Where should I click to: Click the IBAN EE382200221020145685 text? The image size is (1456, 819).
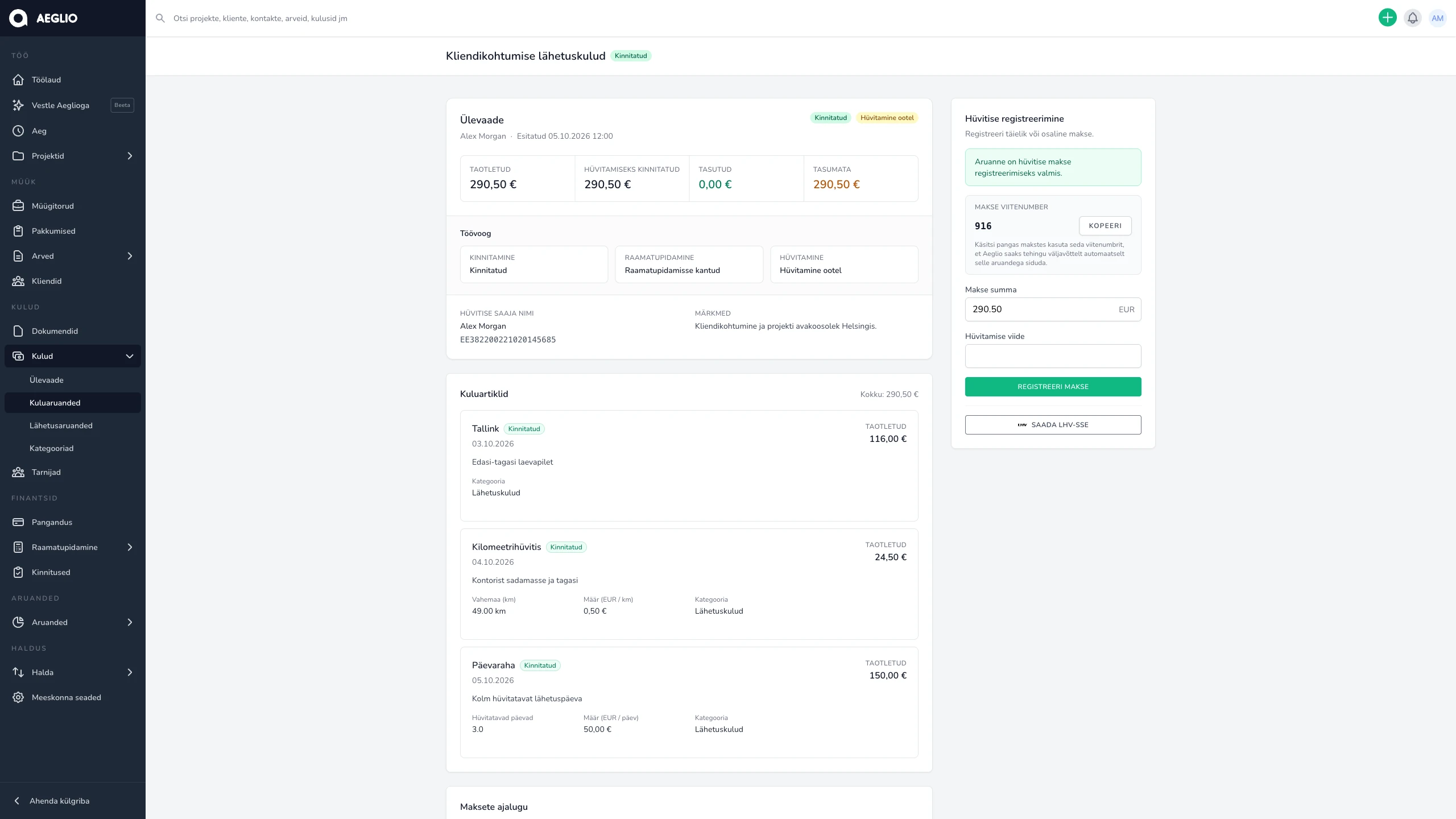pos(508,340)
